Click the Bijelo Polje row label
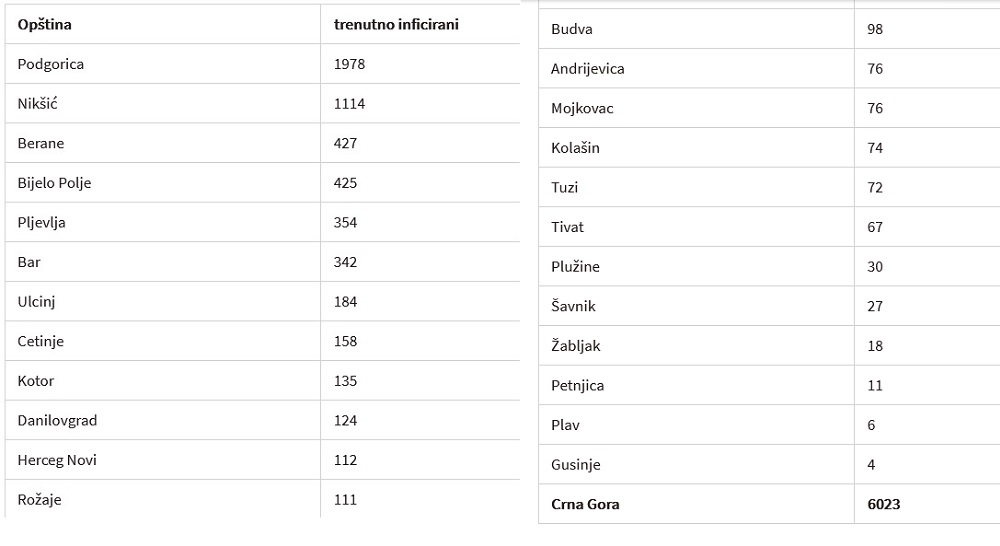 tap(54, 183)
